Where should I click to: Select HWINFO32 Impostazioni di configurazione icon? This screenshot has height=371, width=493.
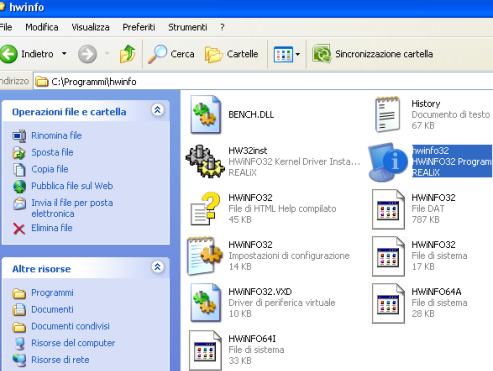point(205,256)
